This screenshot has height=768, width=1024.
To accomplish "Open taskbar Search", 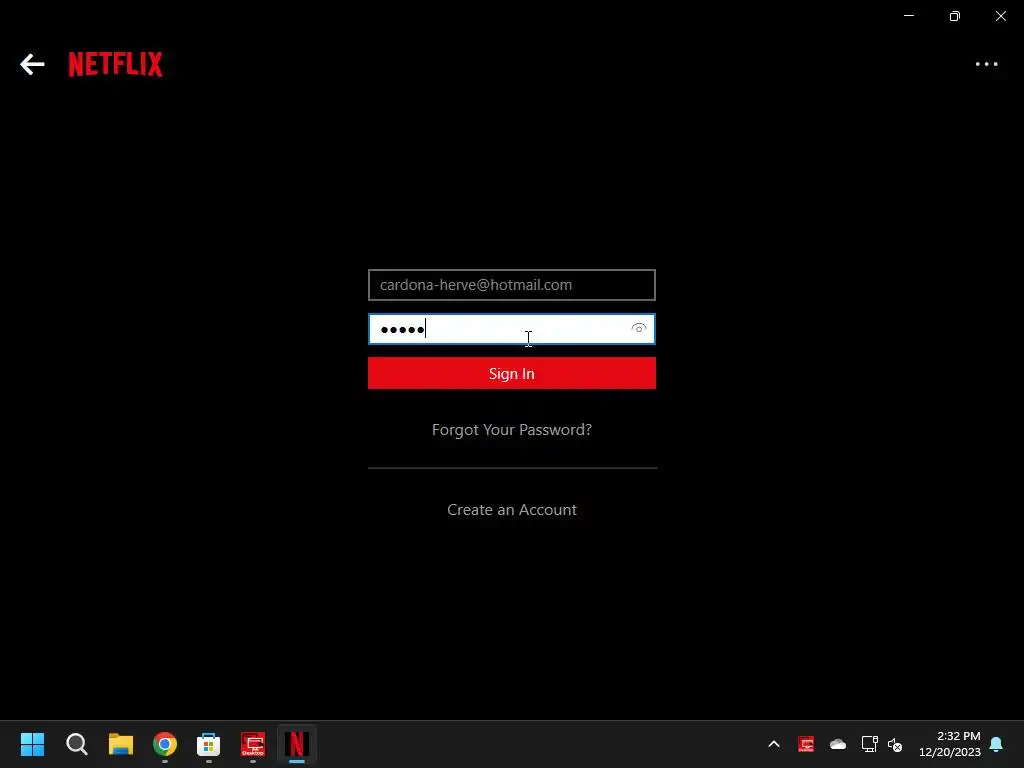I will [x=76, y=744].
